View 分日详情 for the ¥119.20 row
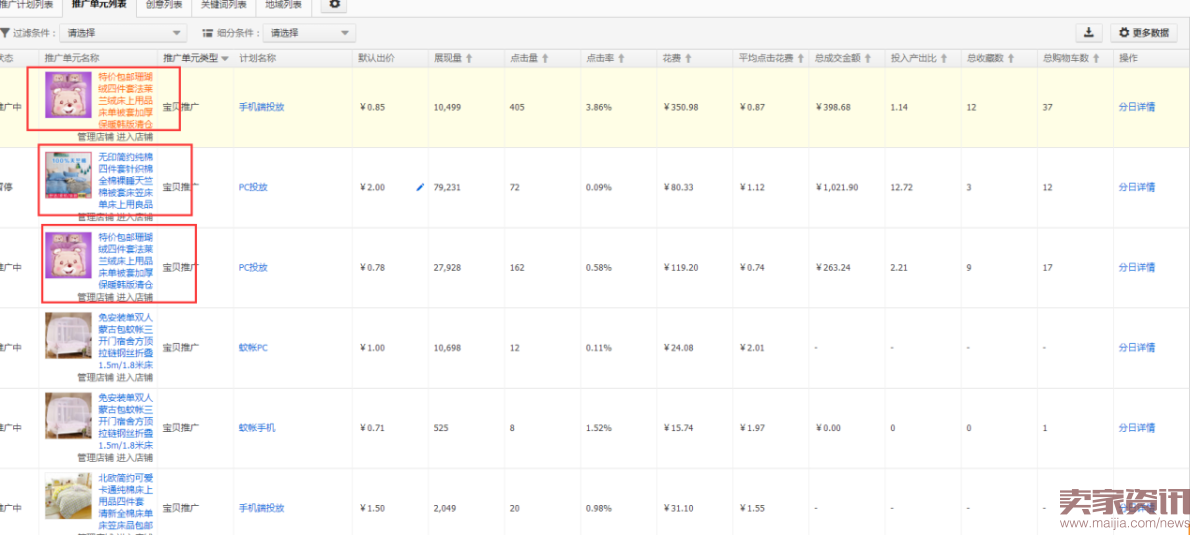 pos(1137,268)
